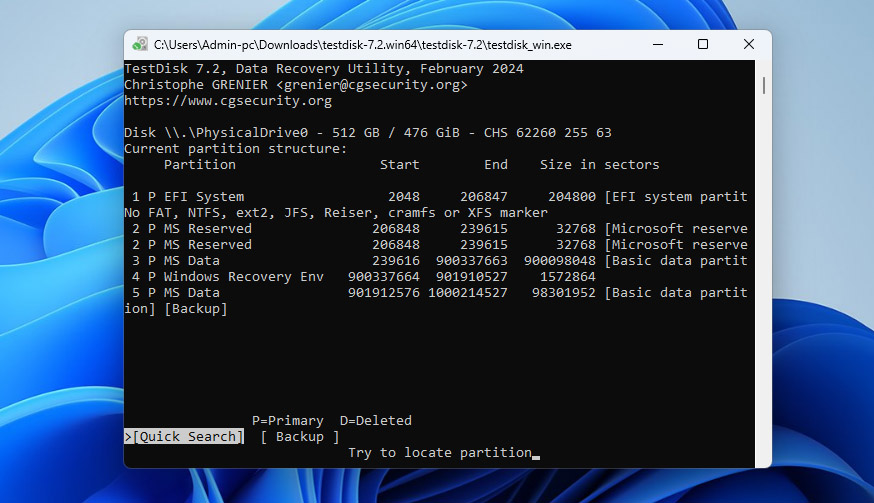Click the 'Current partition structure:' line

236,149
